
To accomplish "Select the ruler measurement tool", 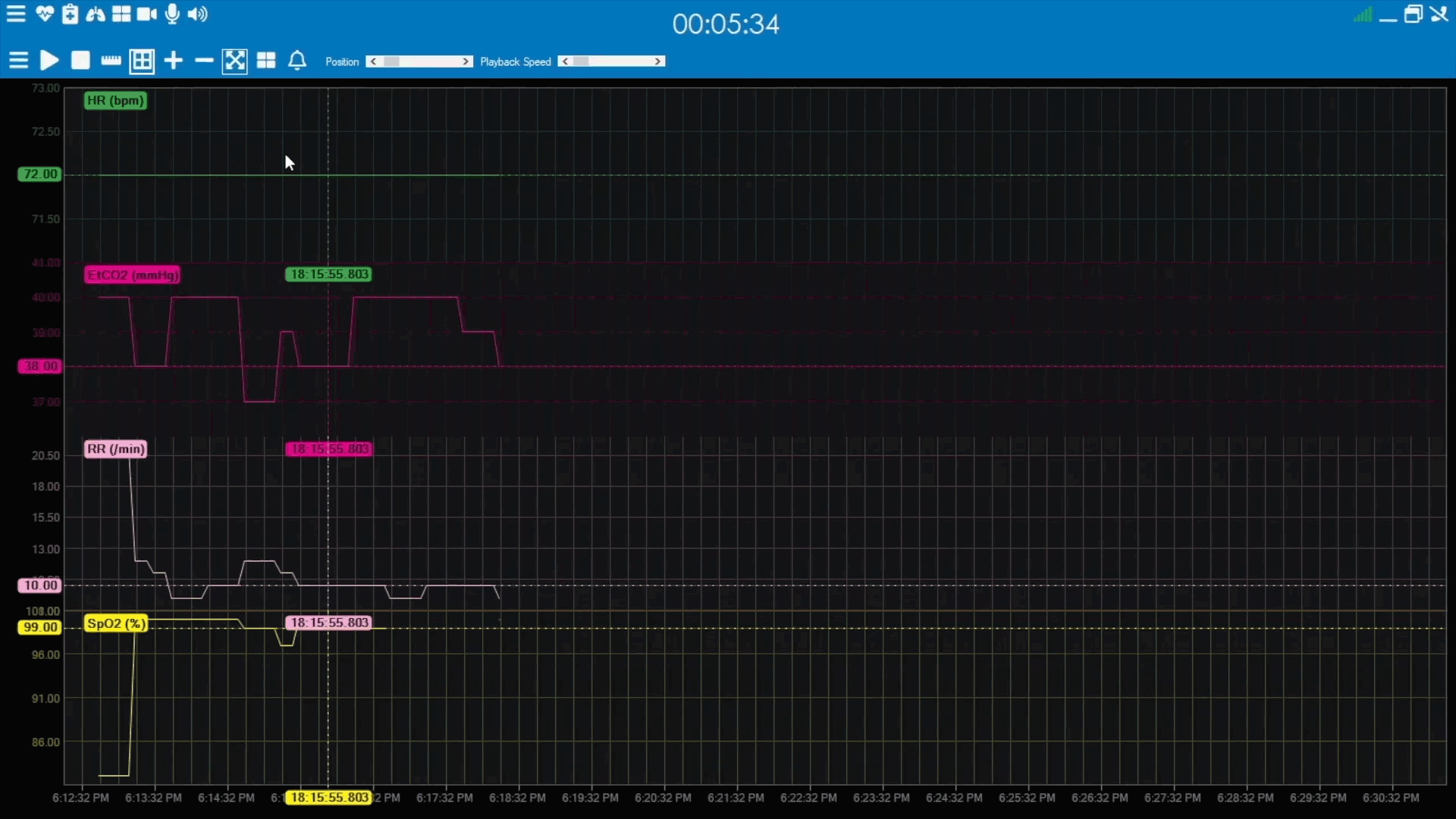I will pyautogui.click(x=111, y=61).
